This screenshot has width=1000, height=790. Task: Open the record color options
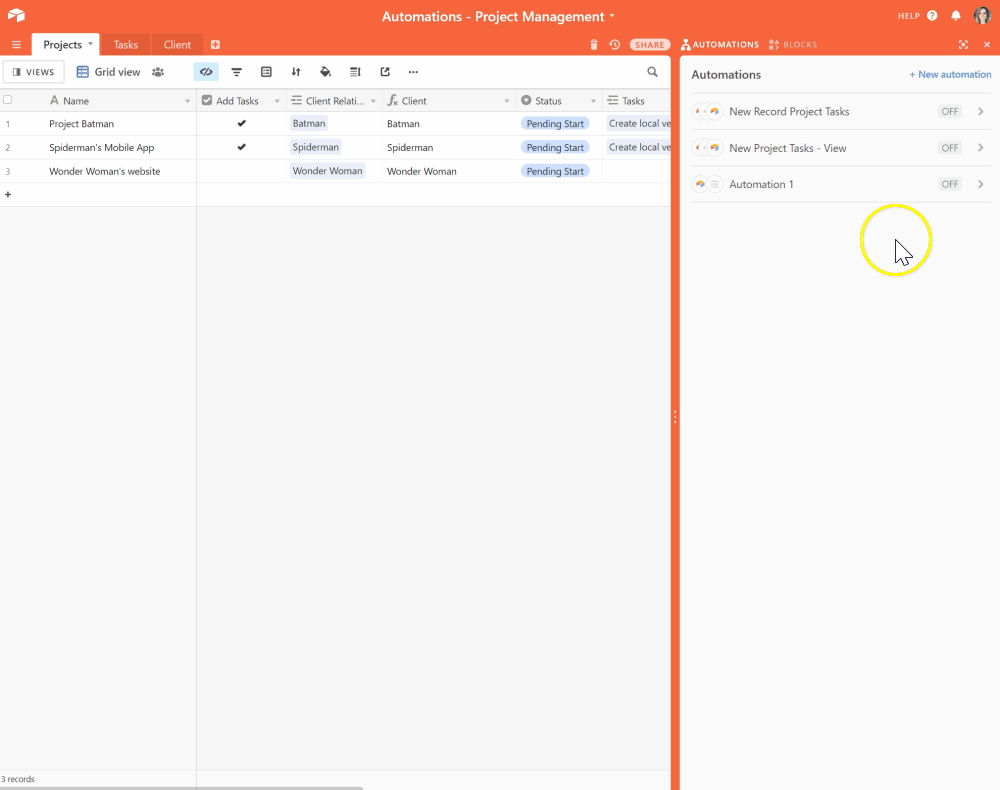click(x=326, y=71)
